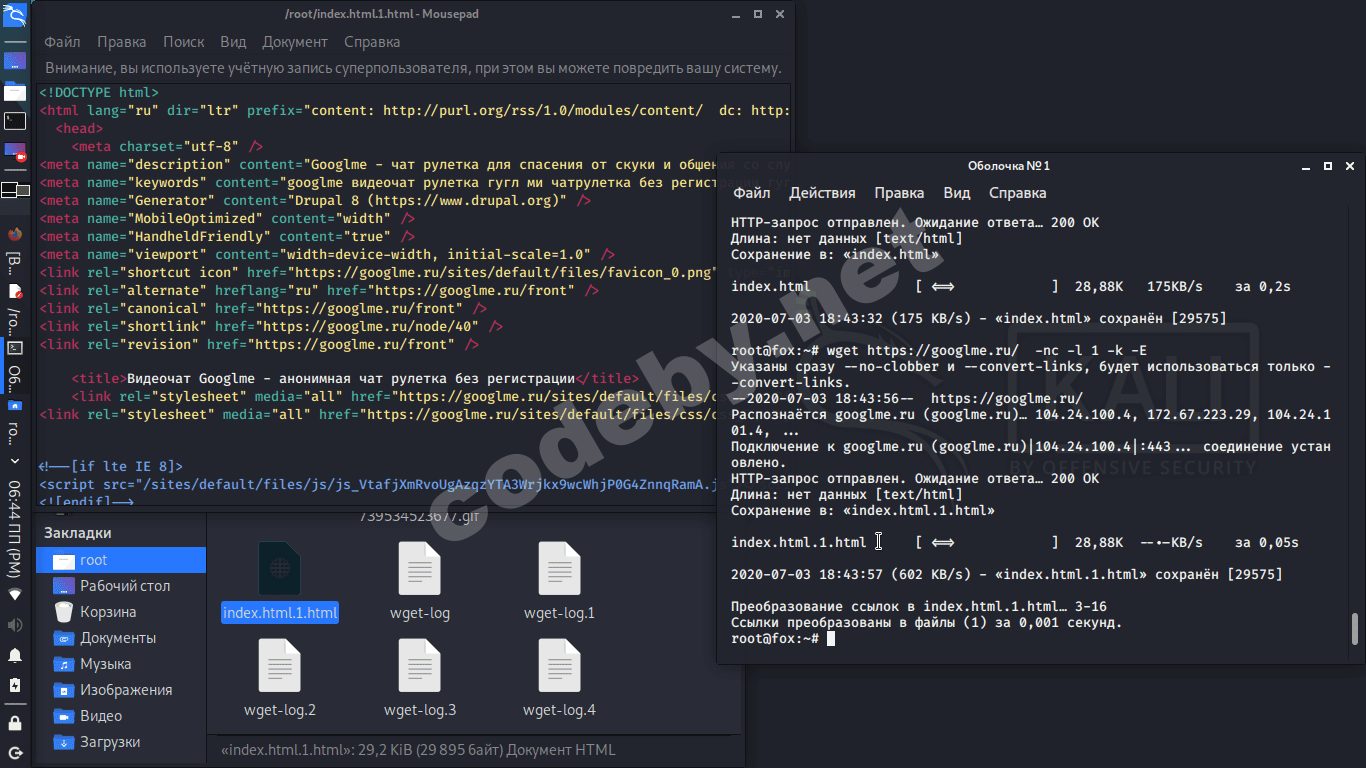Open Рабочий стол bookmark
Image resolution: width=1366 pixels, height=768 pixels.
(x=121, y=586)
